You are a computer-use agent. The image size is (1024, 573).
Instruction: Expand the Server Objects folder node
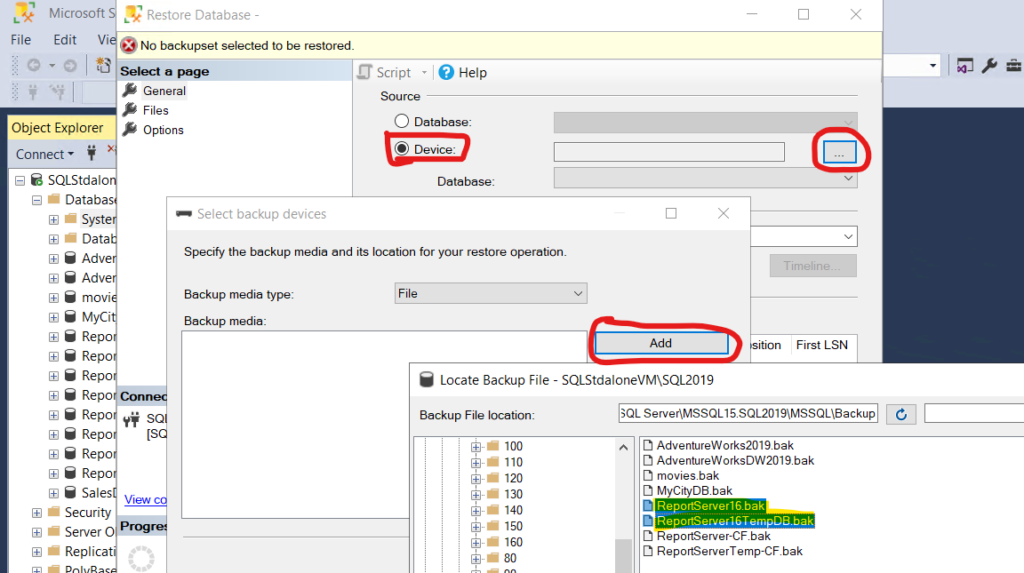pyautogui.click(x=37, y=532)
